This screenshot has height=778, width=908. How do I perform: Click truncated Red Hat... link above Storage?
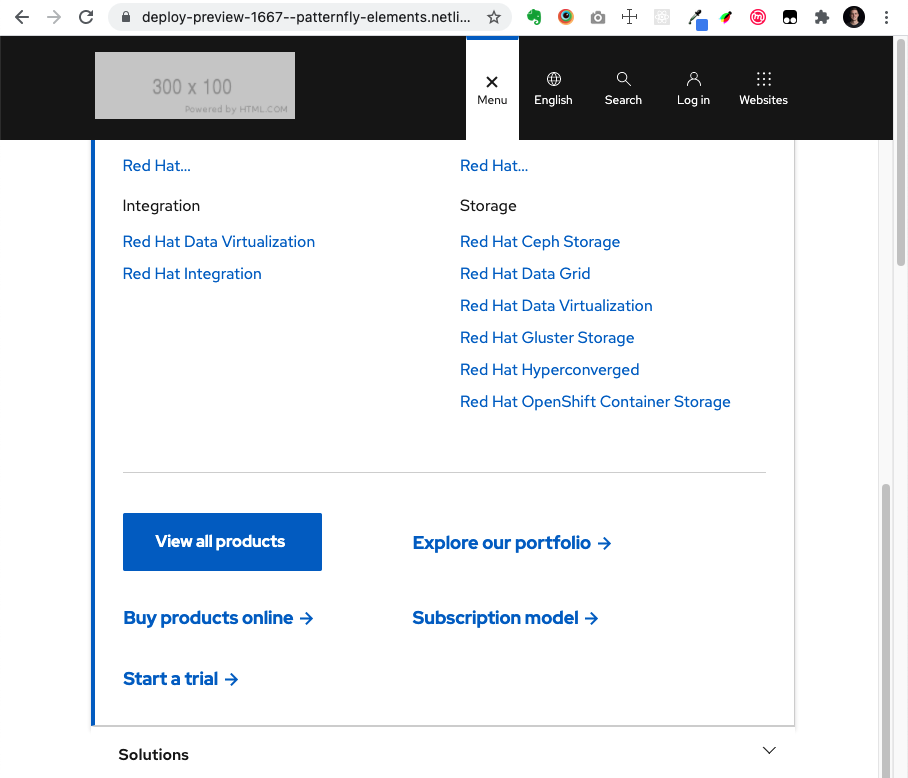coord(494,166)
